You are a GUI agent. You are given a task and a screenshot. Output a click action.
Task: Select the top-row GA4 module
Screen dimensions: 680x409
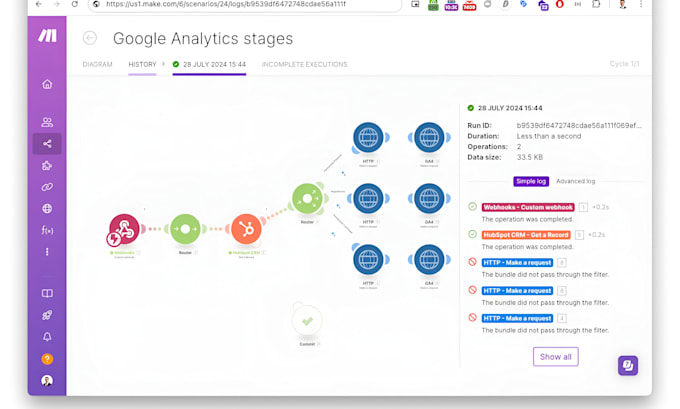(x=429, y=137)
